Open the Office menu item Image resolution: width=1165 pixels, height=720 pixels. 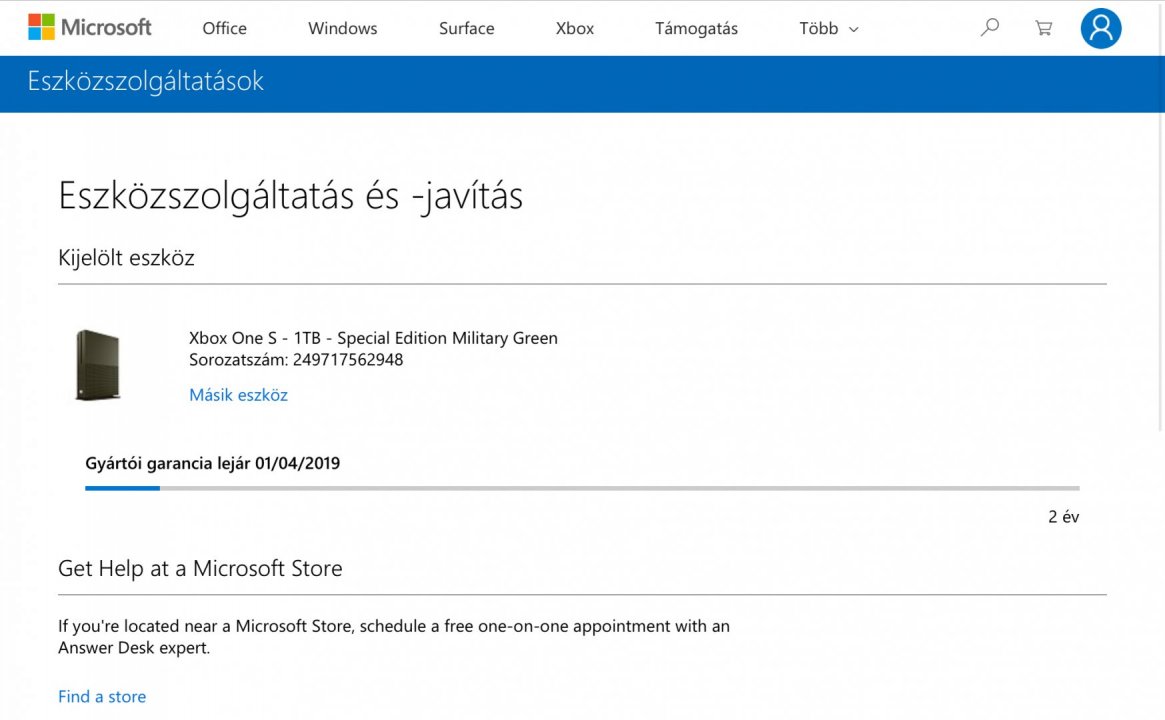[x=224, y=28]
